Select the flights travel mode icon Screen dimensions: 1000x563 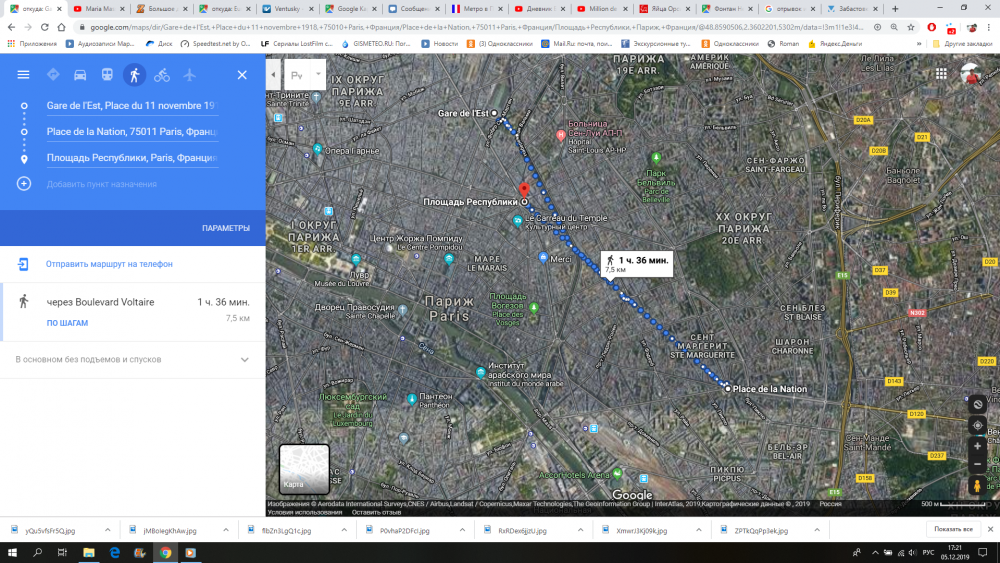point(189,75)
